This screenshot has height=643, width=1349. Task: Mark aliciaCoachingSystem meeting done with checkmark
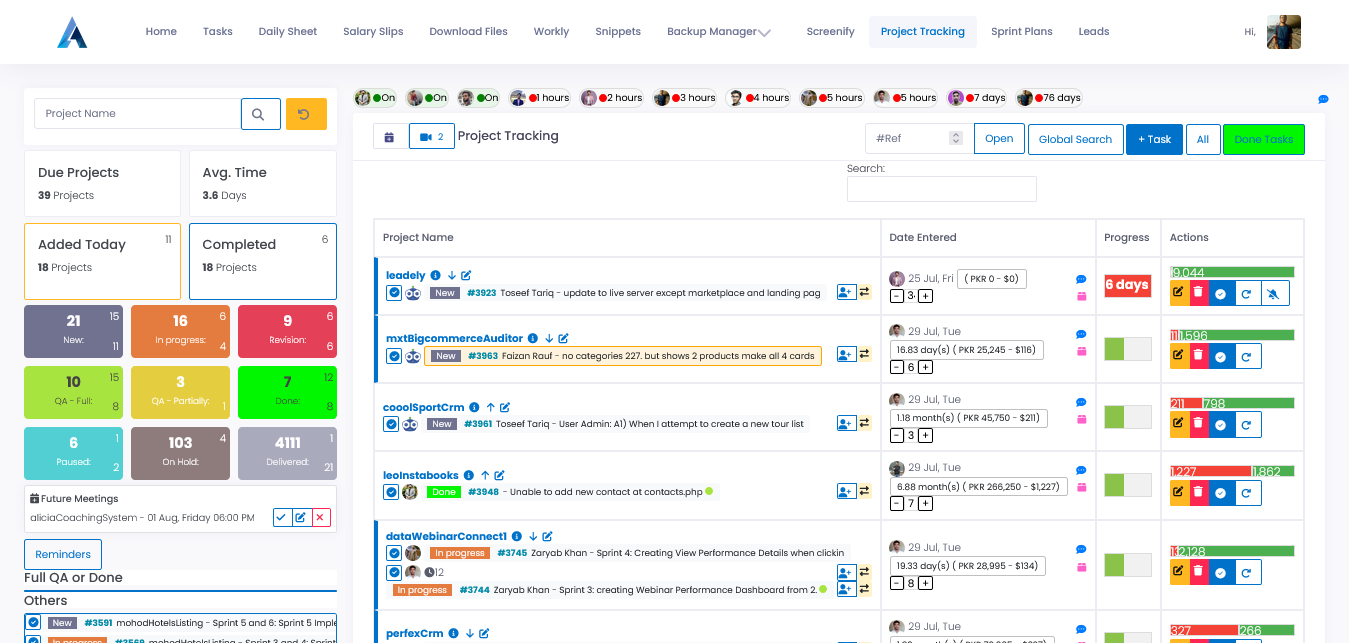point(282,517)
